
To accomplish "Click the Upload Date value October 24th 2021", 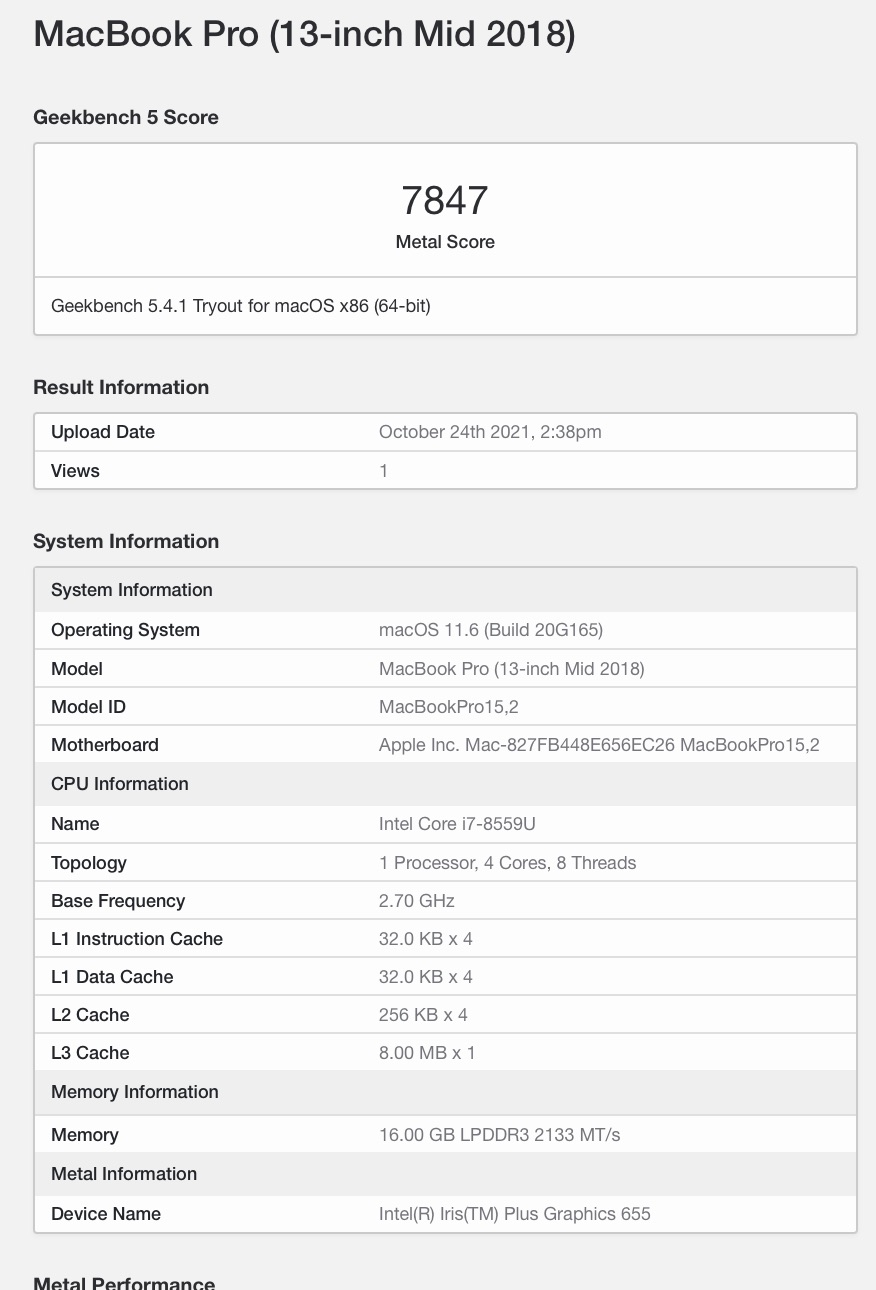I will pyautogui.click(x=490, y=432).
